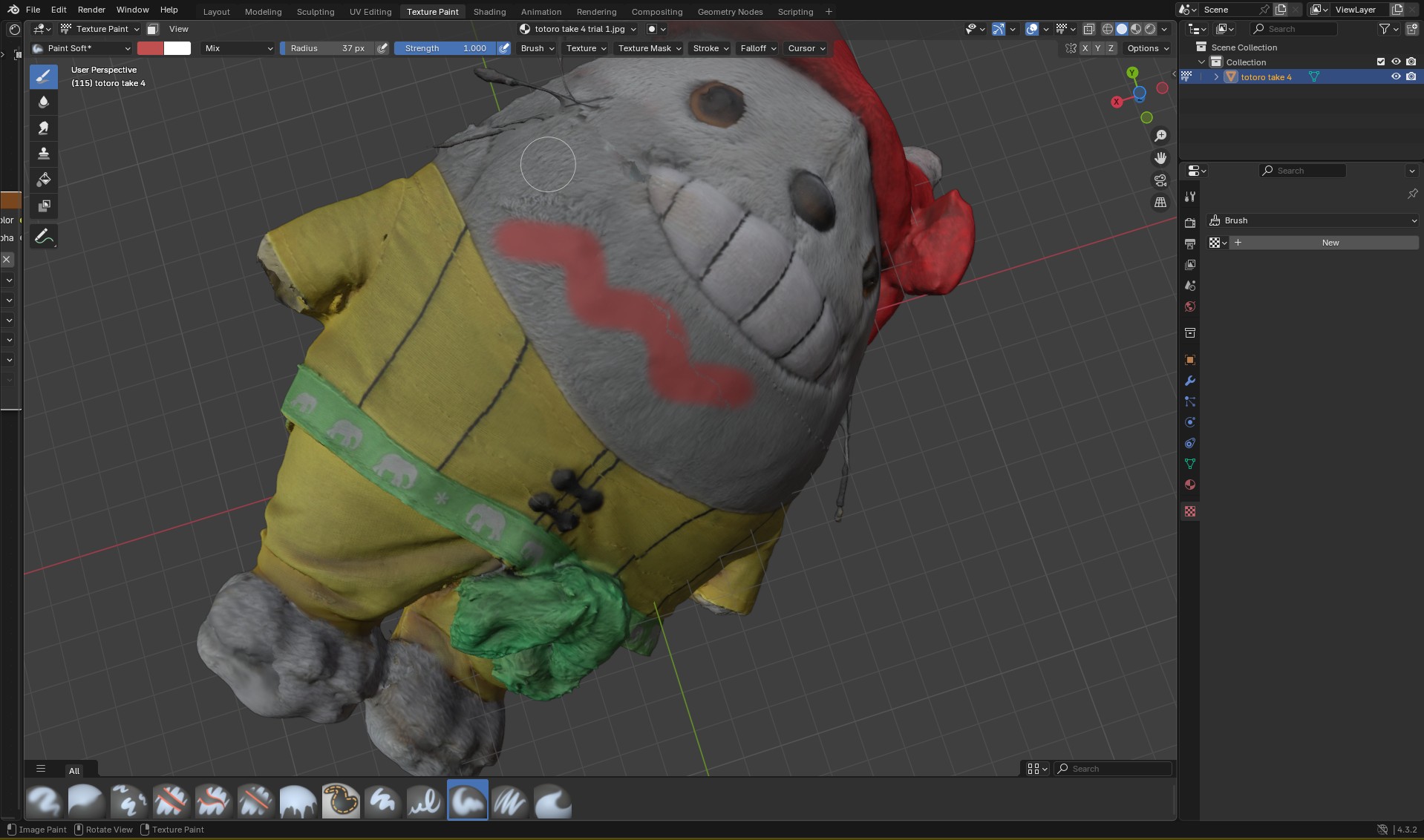Select the Fill bucket tool
1424x840 pixels.
44,180
